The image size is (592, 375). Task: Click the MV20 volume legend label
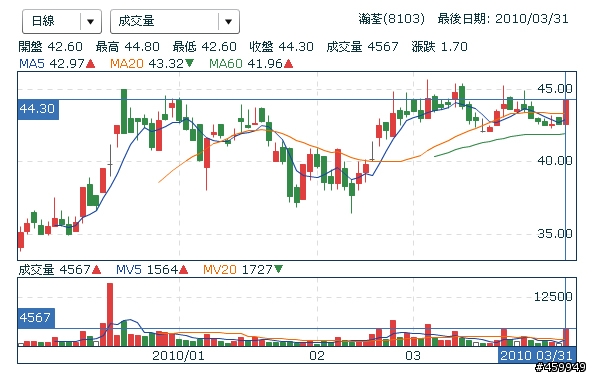220,270
